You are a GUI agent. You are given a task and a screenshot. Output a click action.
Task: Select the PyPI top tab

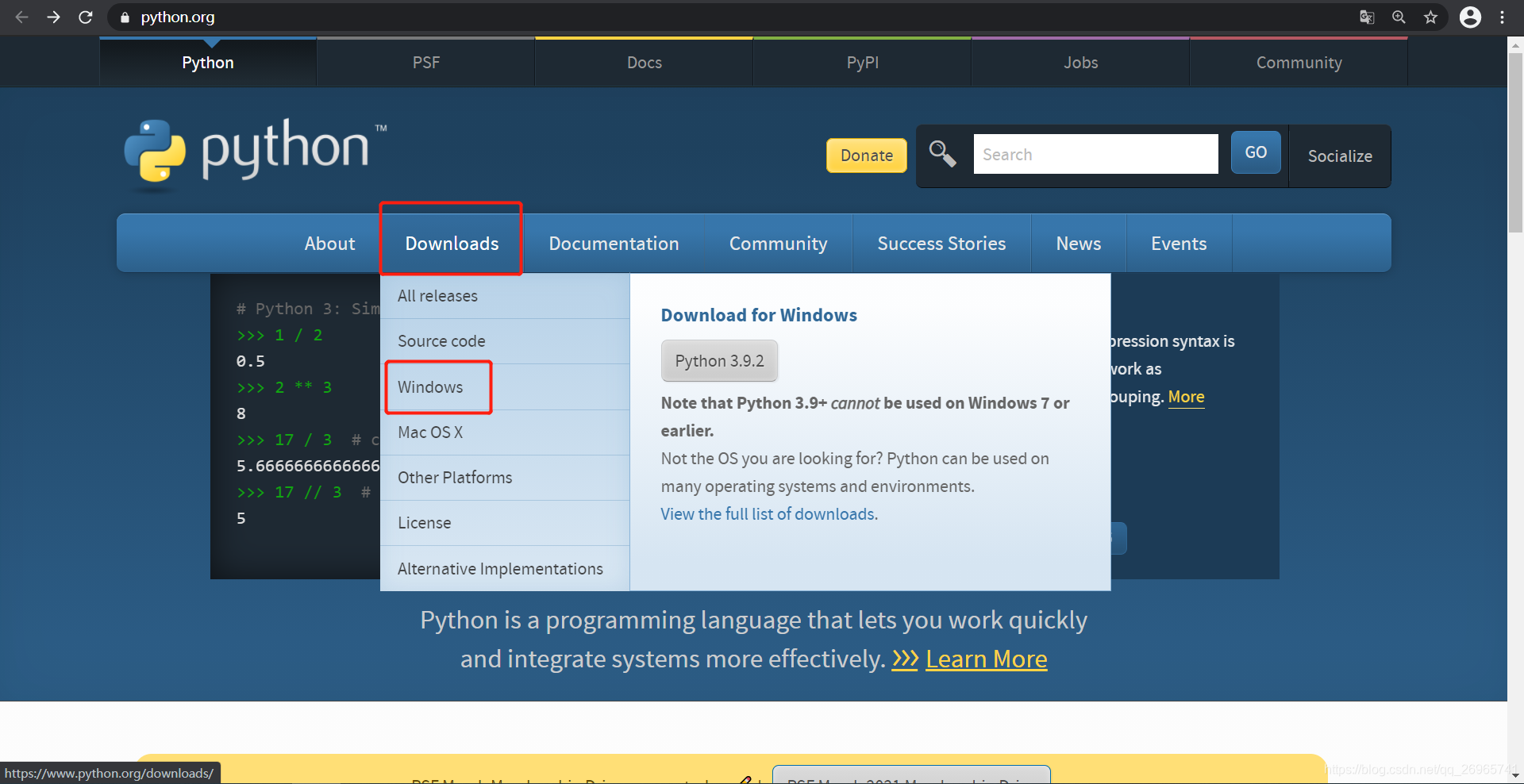tap(863, 63)
